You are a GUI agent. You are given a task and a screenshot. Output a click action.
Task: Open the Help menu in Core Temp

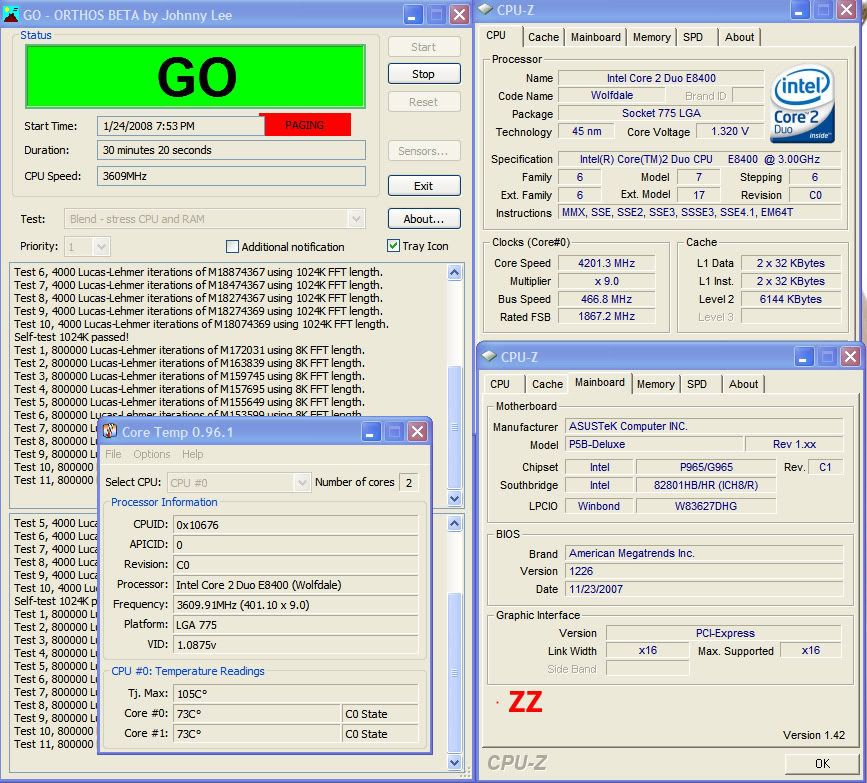tap(192, 454)
